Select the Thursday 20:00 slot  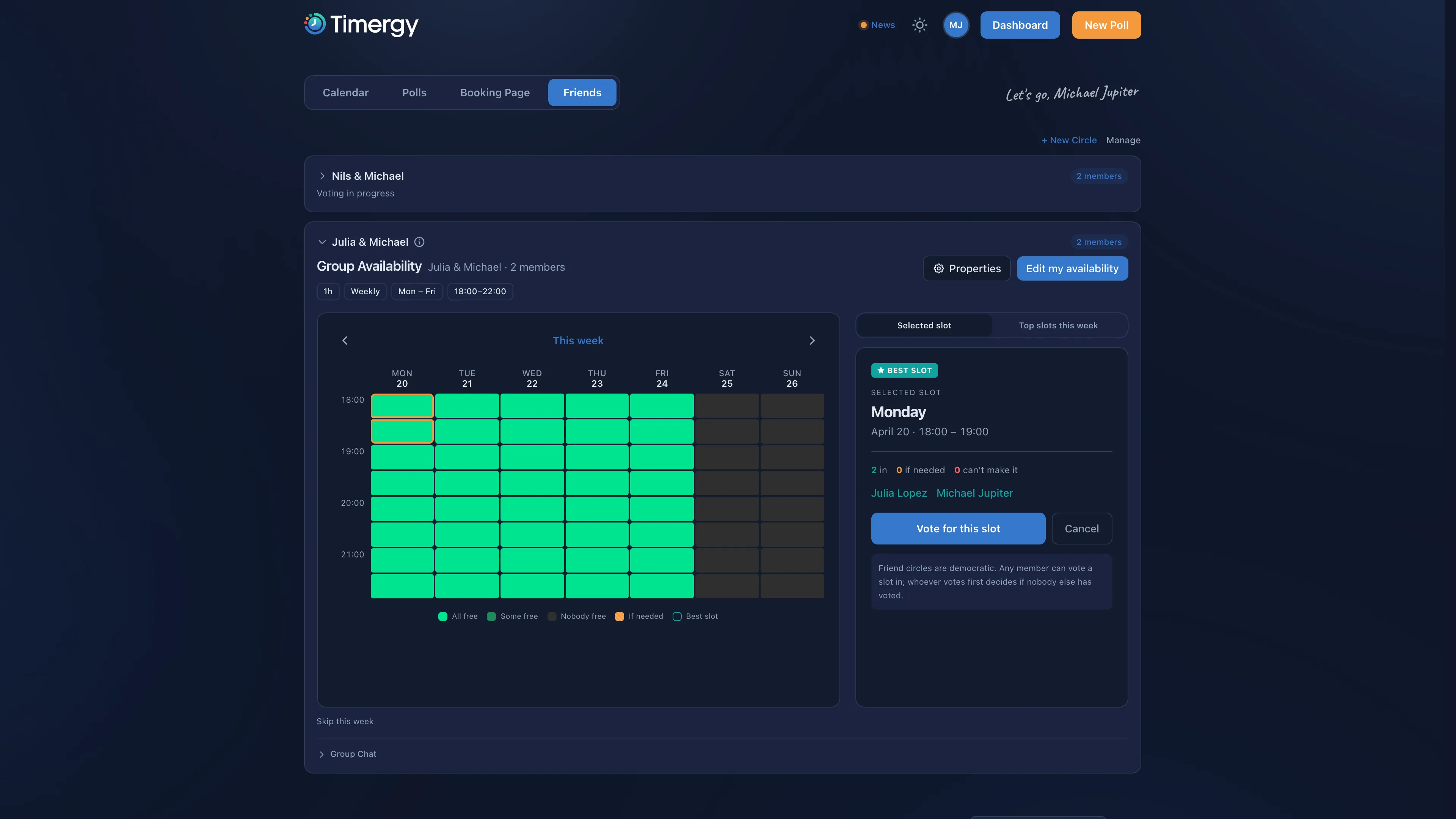click(x=597, y=509)
